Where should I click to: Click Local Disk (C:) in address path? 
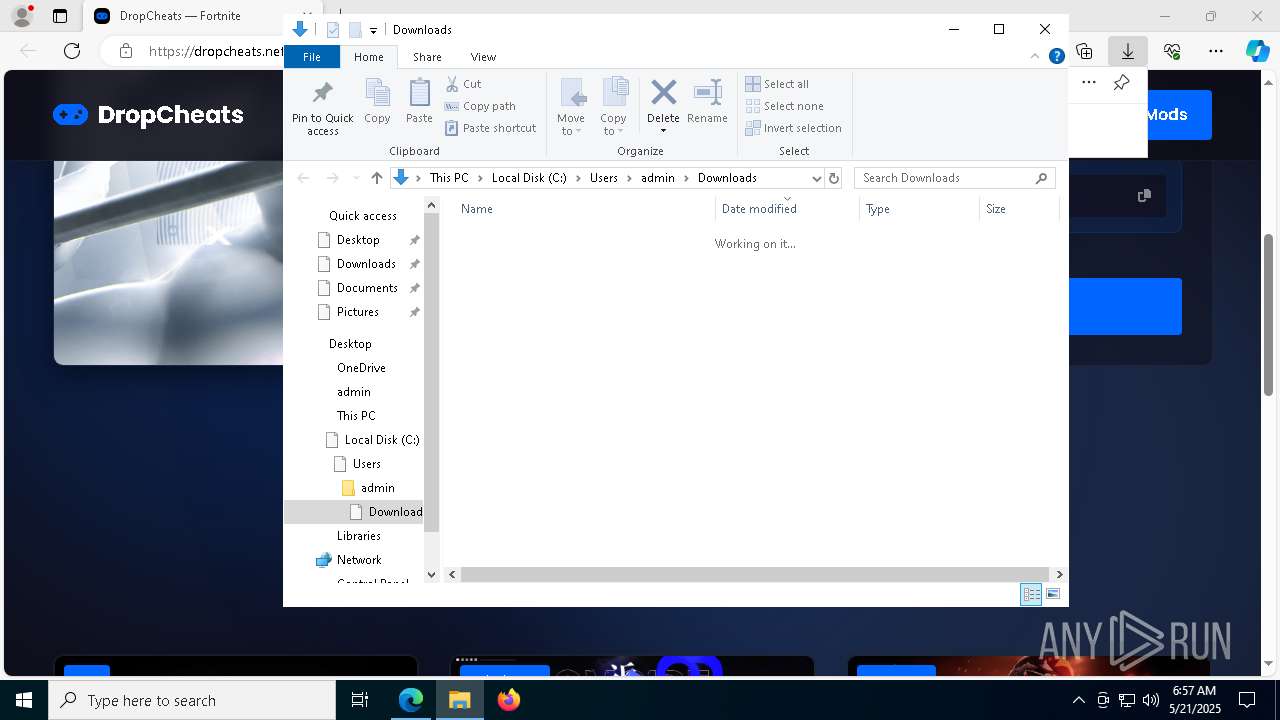pyautogui.click(x=529, y=178)
